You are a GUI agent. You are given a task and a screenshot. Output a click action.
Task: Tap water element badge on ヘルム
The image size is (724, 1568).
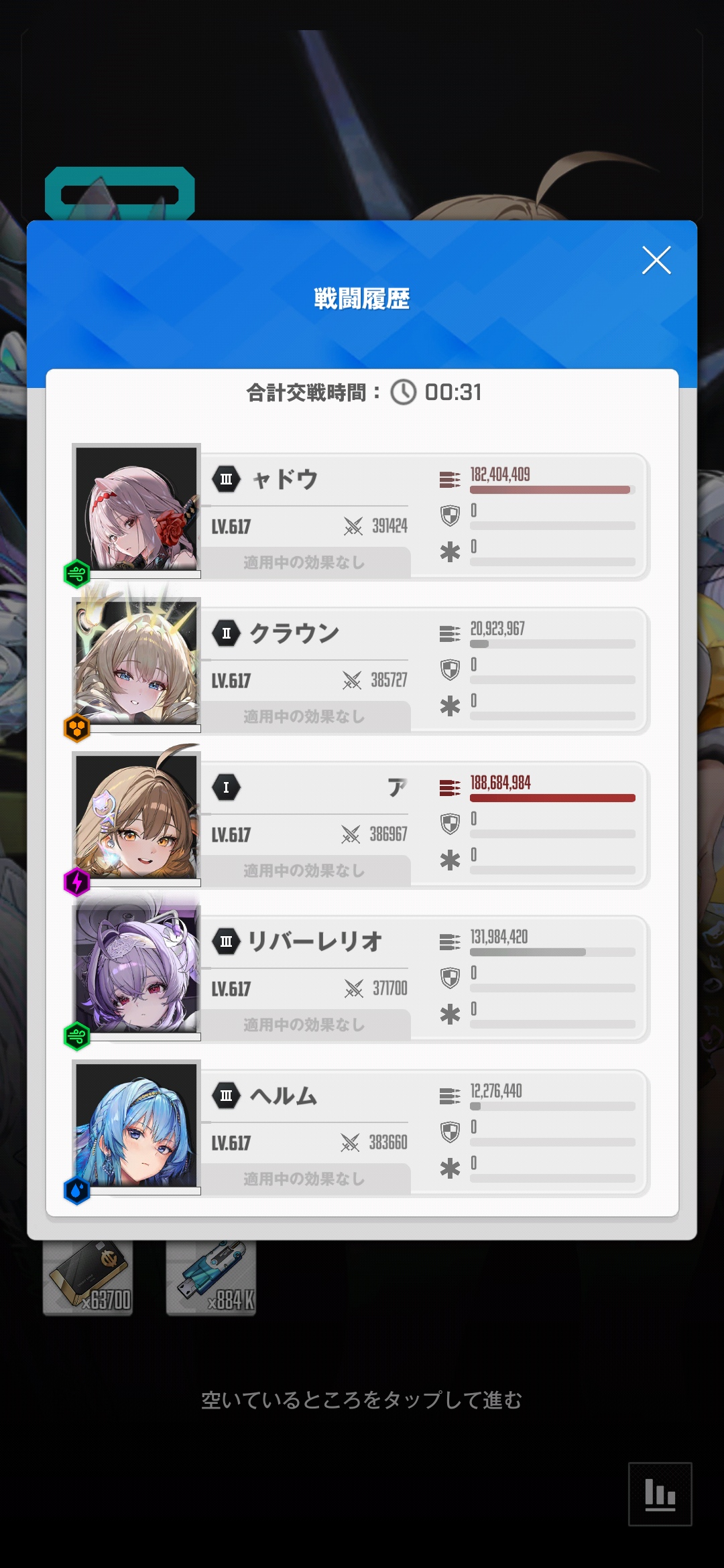point(77,1190)
